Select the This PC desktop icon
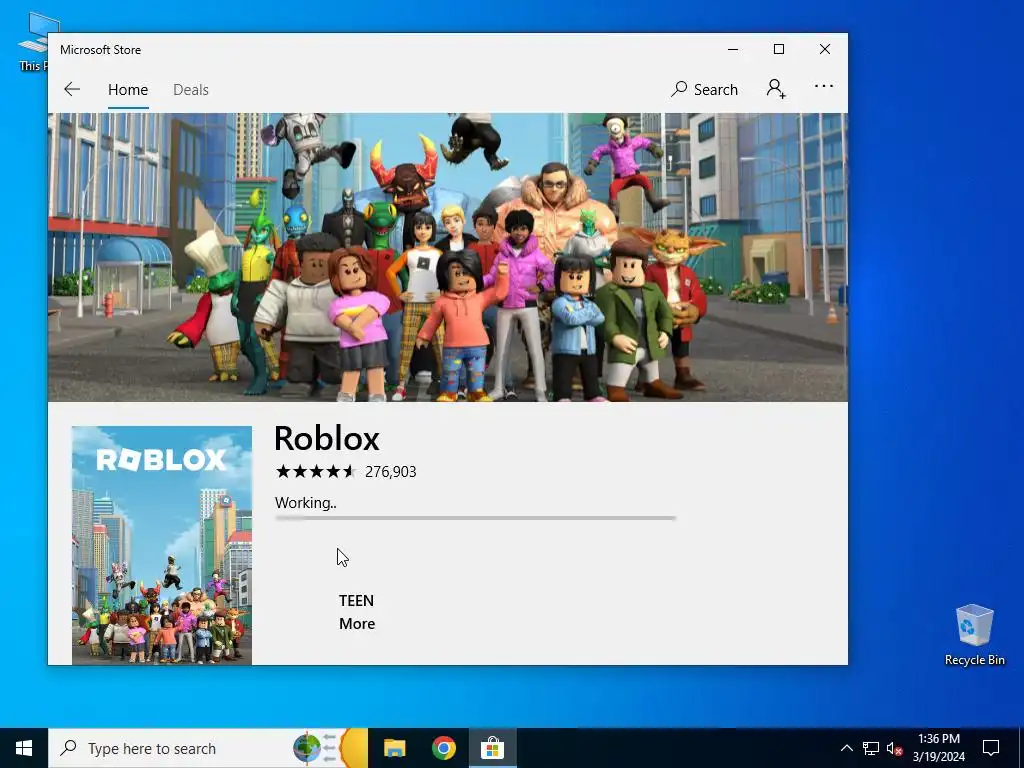The image size is (1024, 768). pyautogui.click(x=33, y=41)
